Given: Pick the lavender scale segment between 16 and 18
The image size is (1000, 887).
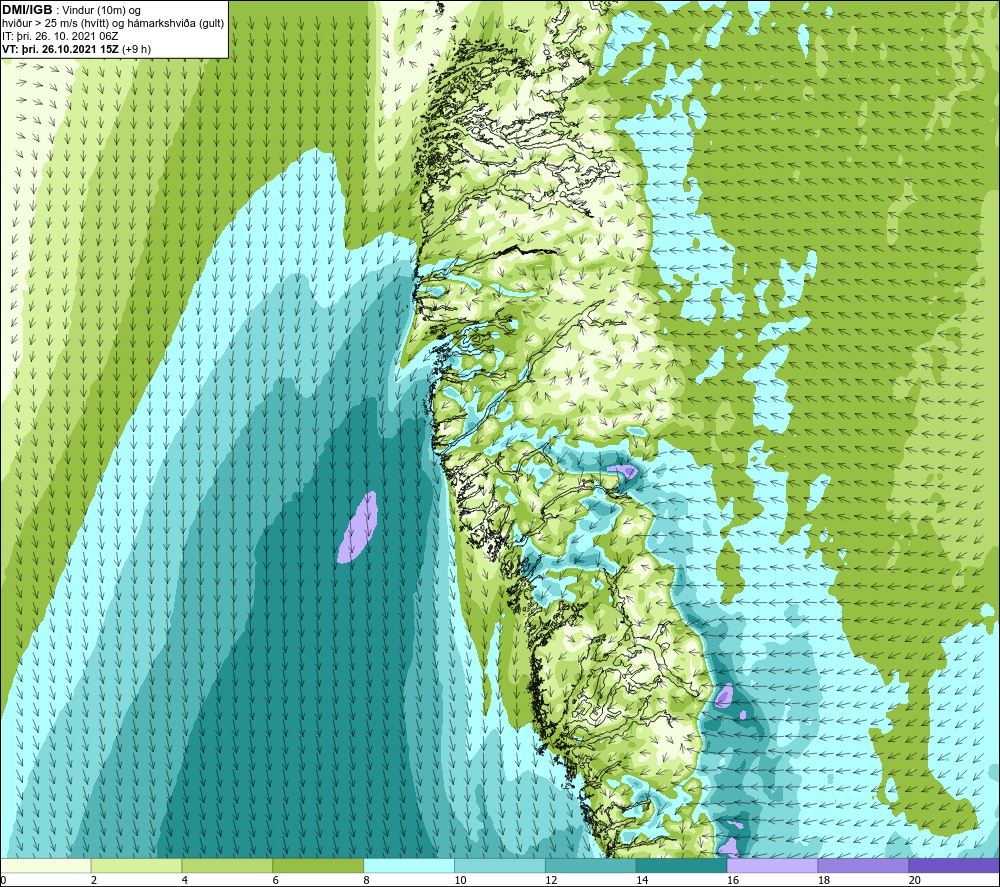Looking at the screenshot, I should click(x=772, y=865).
